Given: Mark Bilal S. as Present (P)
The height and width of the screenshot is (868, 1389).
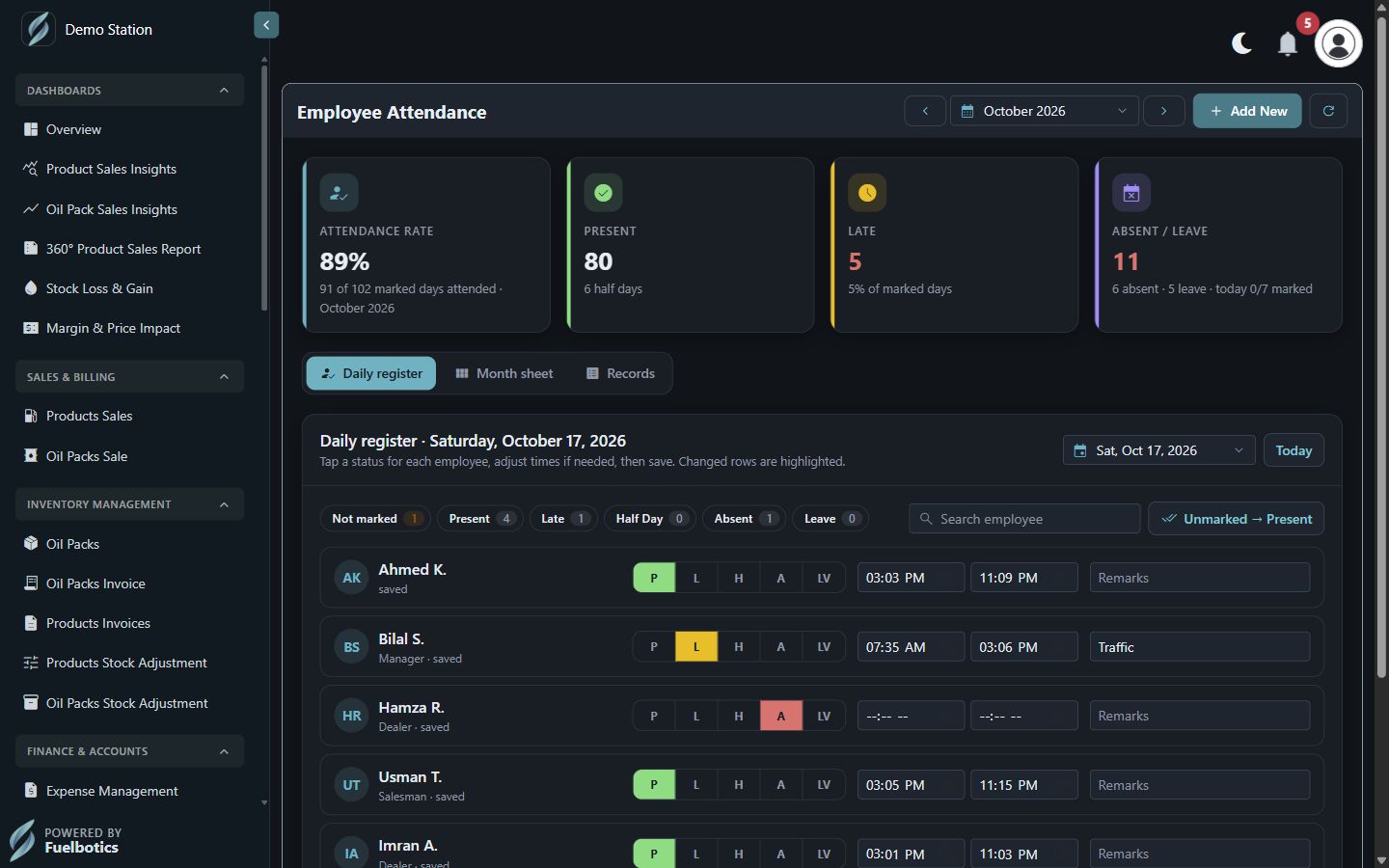Looking at the screenshot, I should tap(654, 647).
